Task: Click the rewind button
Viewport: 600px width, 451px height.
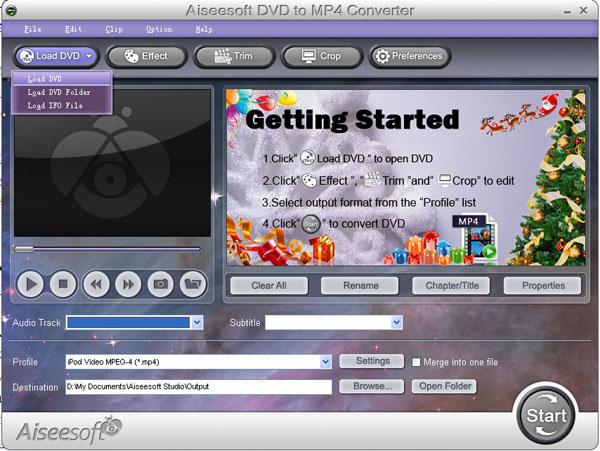Action: point(96,284)
